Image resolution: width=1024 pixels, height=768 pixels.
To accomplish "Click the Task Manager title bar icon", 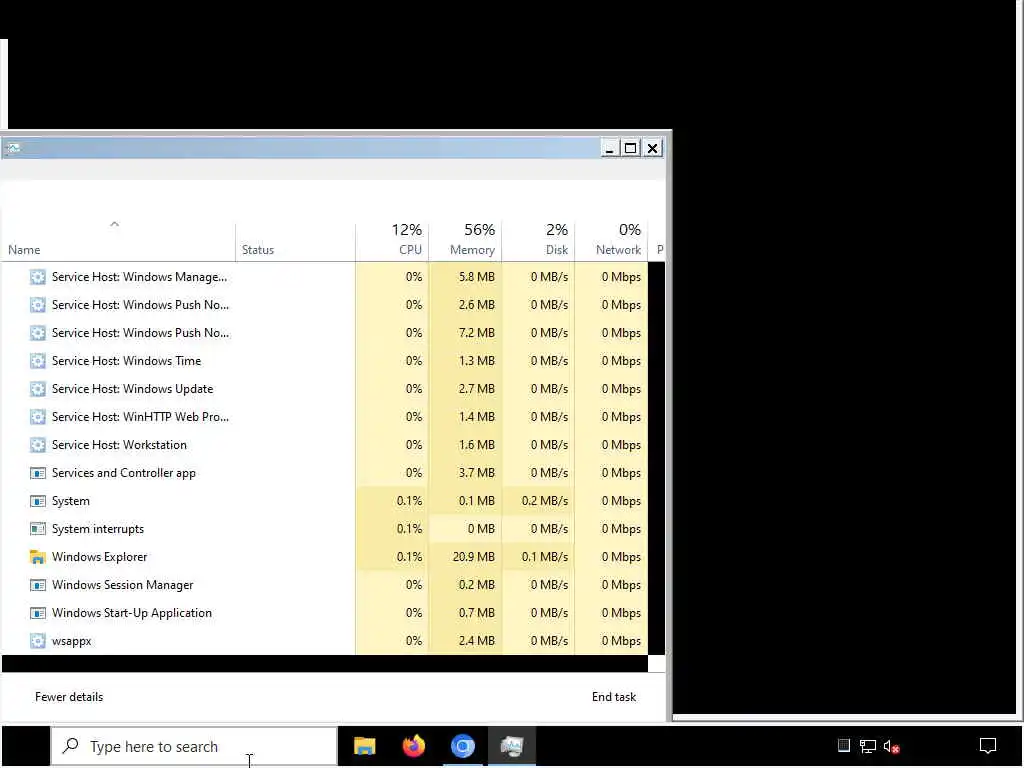I will [13, 148].
